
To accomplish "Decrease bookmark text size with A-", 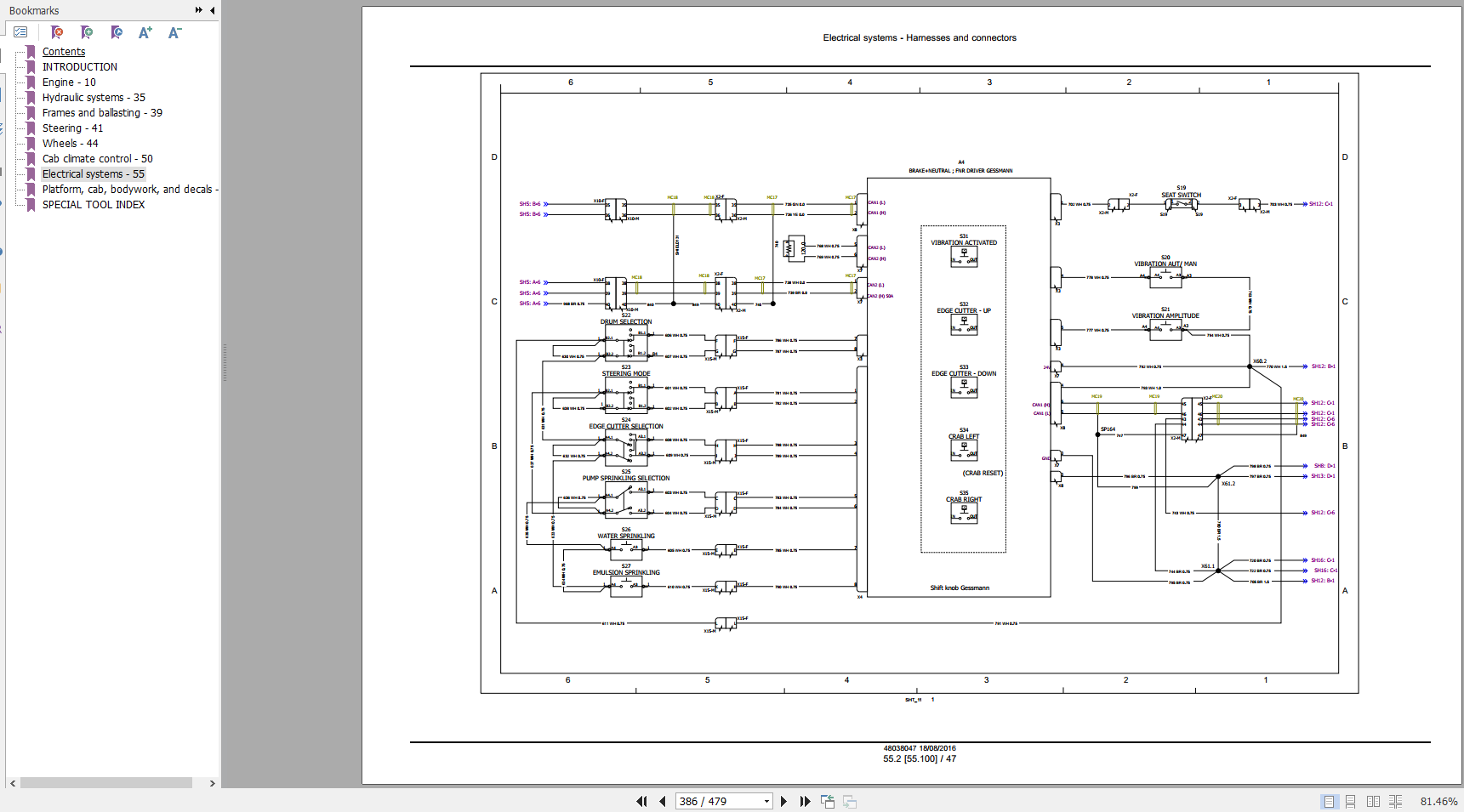I will pos(174,32).
